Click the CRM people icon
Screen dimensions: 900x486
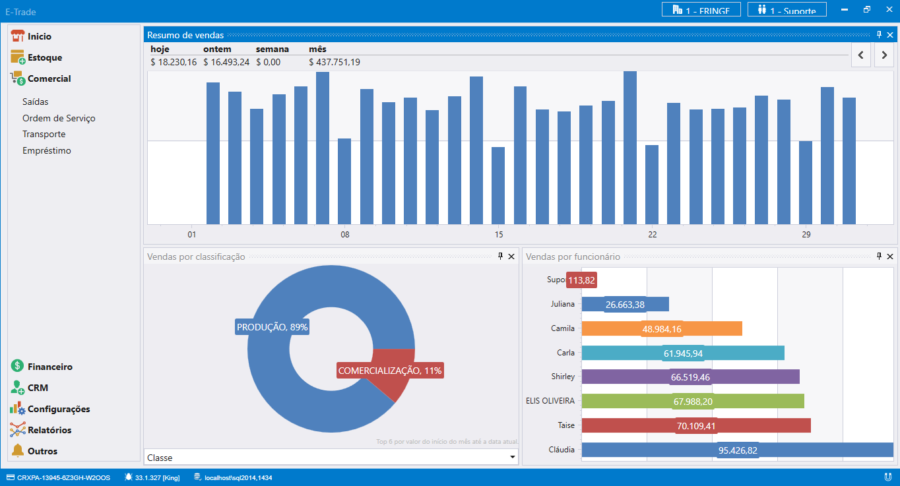click(x=17, y=388)
